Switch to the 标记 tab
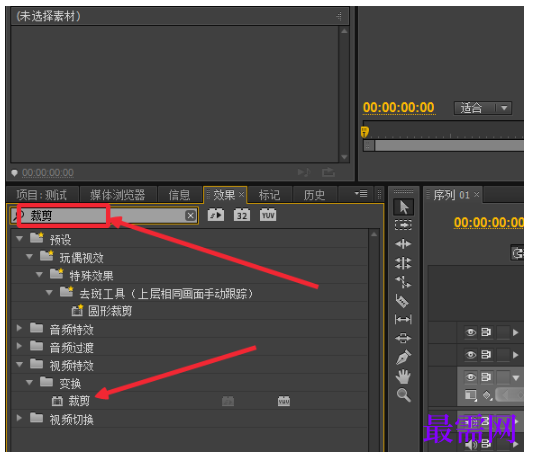535x460 pixels. point(269,195)
